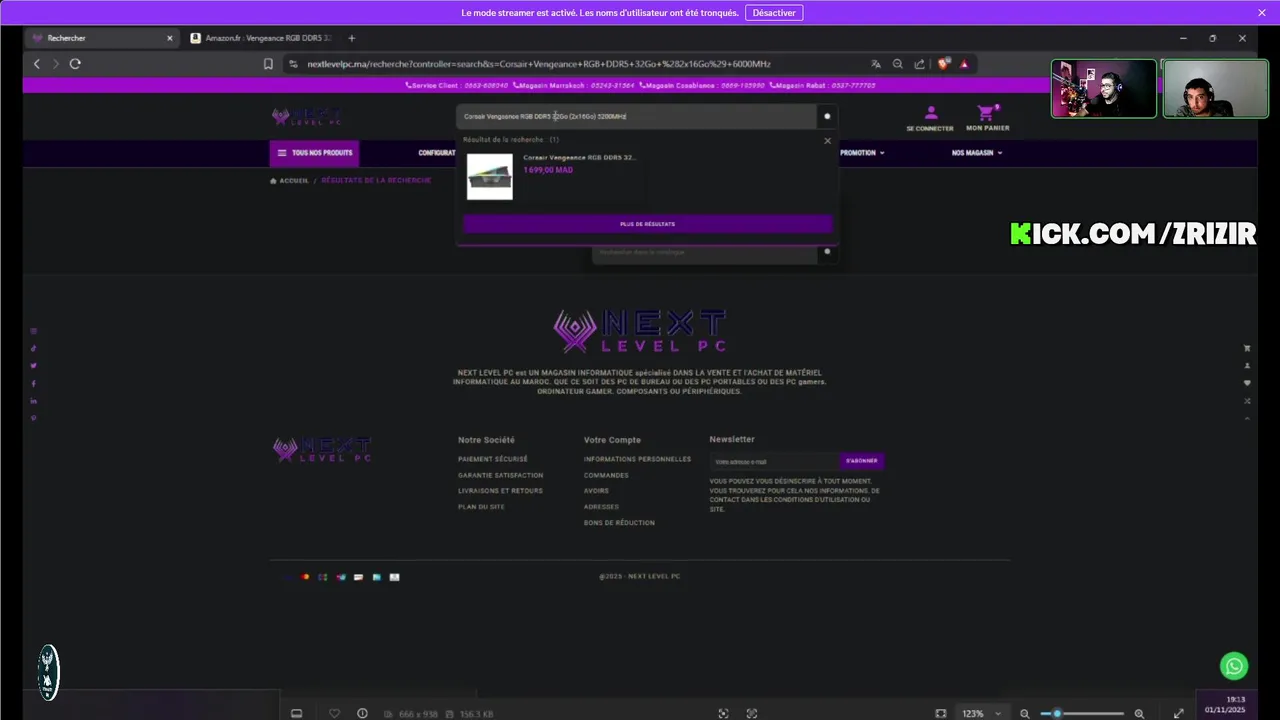Viewport: 1280px width, 720px height.
Task: Open Plan du Site footer link
Action: (481, 507)
